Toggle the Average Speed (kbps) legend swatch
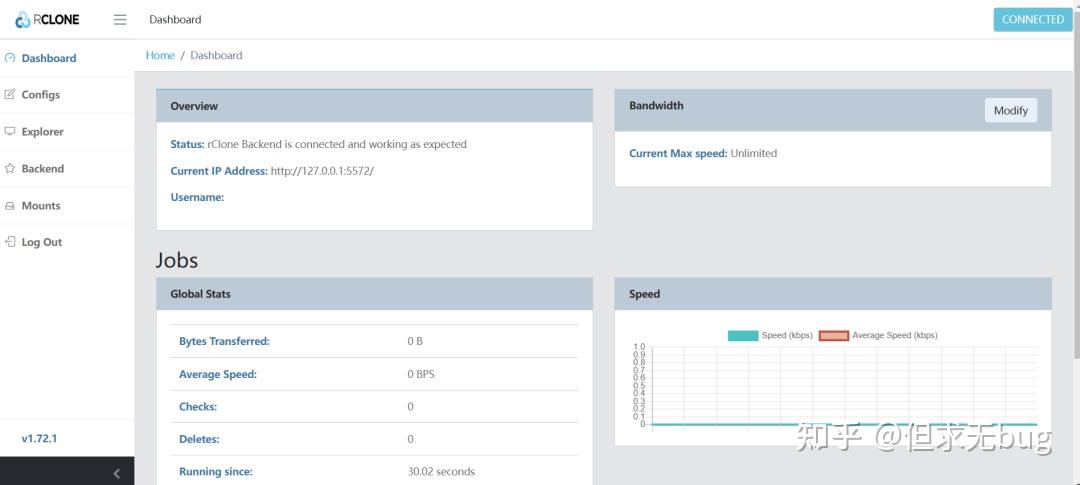Viewport: 1080px width, 485px height. (x=833, y=336)
